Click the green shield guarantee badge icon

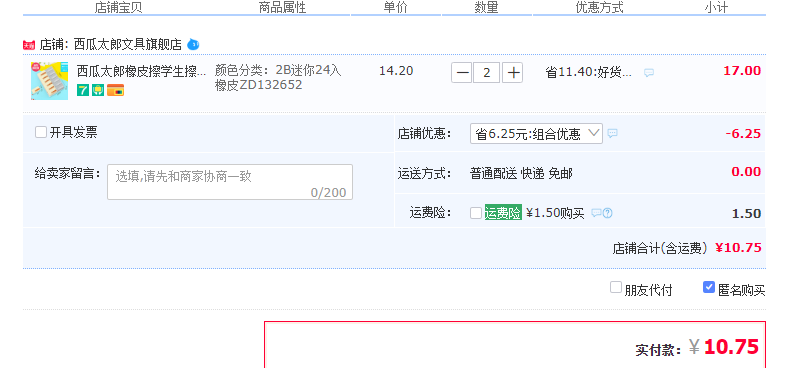click(98, 90)
